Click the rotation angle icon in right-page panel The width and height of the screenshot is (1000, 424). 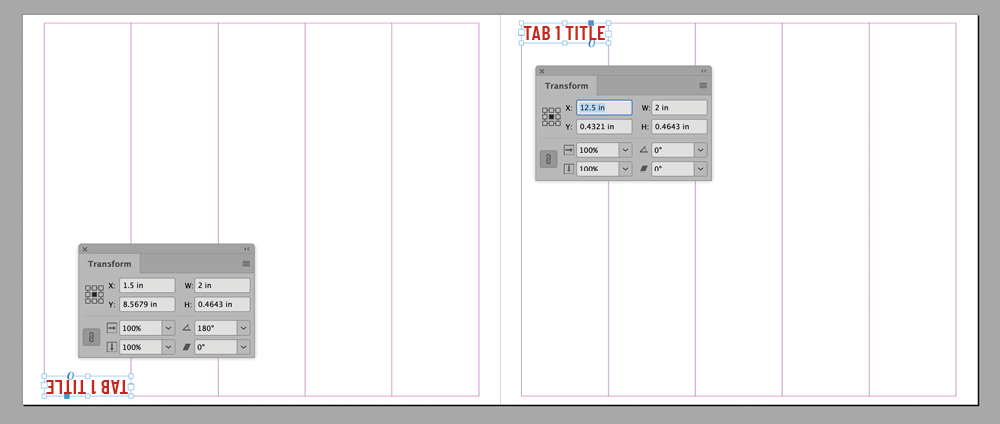(x=643, y=150)
